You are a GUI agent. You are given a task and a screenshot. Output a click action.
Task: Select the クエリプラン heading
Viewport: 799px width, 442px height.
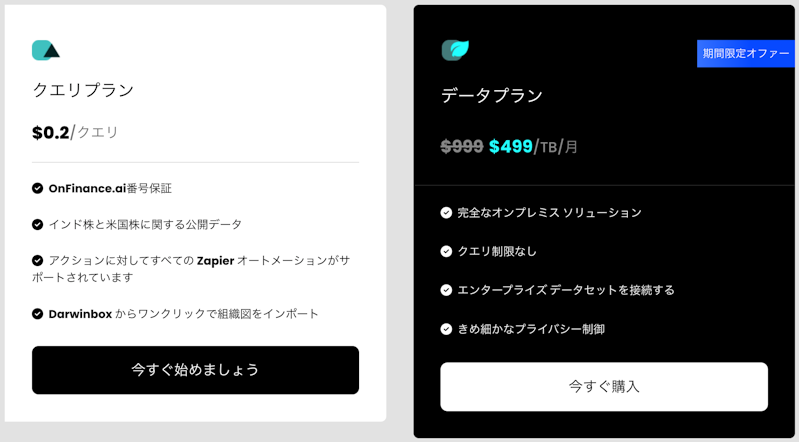[x=83, y=90]
